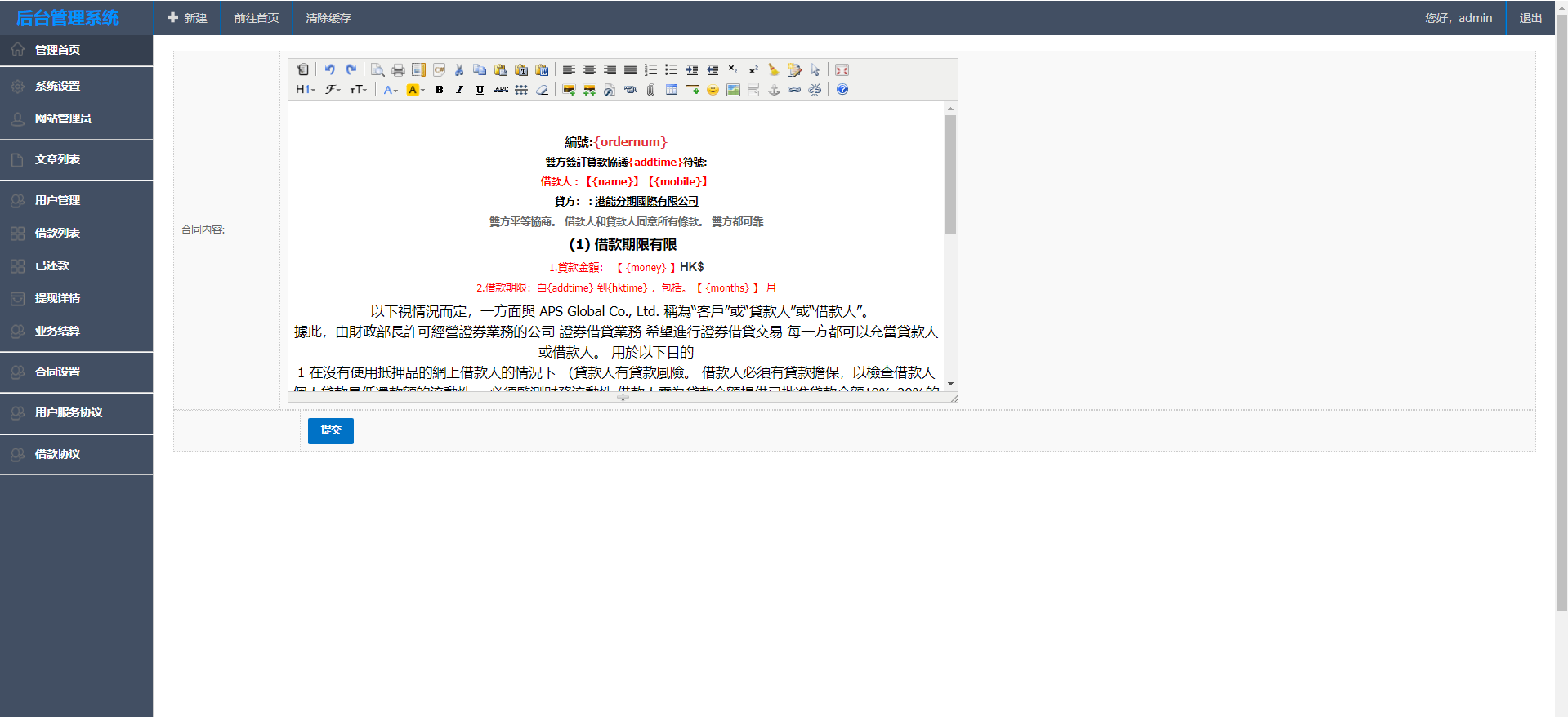Screen dimensions: 1568x717
Task: Insert an emoticon using the smiley icon
Action: click(x=713, y=90)
